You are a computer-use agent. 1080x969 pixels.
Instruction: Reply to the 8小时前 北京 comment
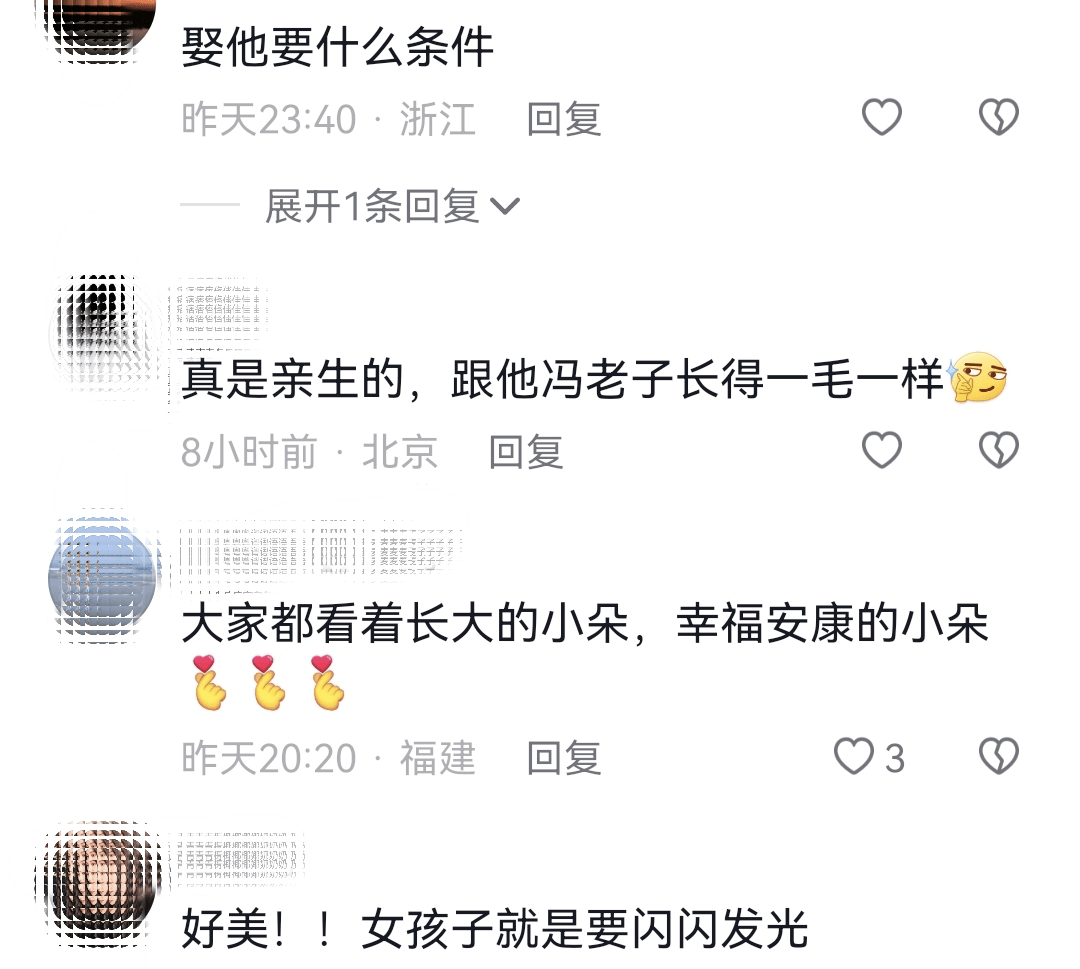tap(526, 452)
